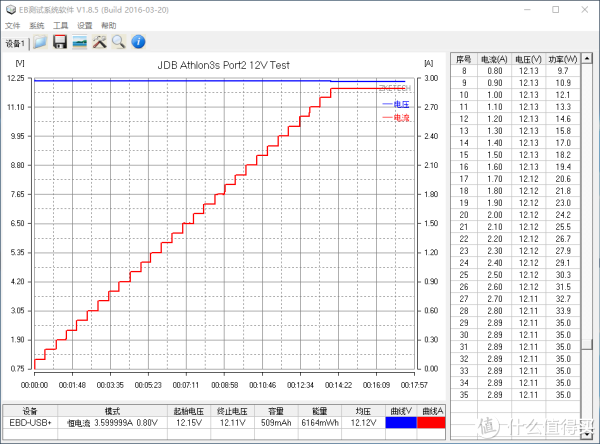Open the 系统 menu
The image size is (600, 444).
[x=37, y=26]
